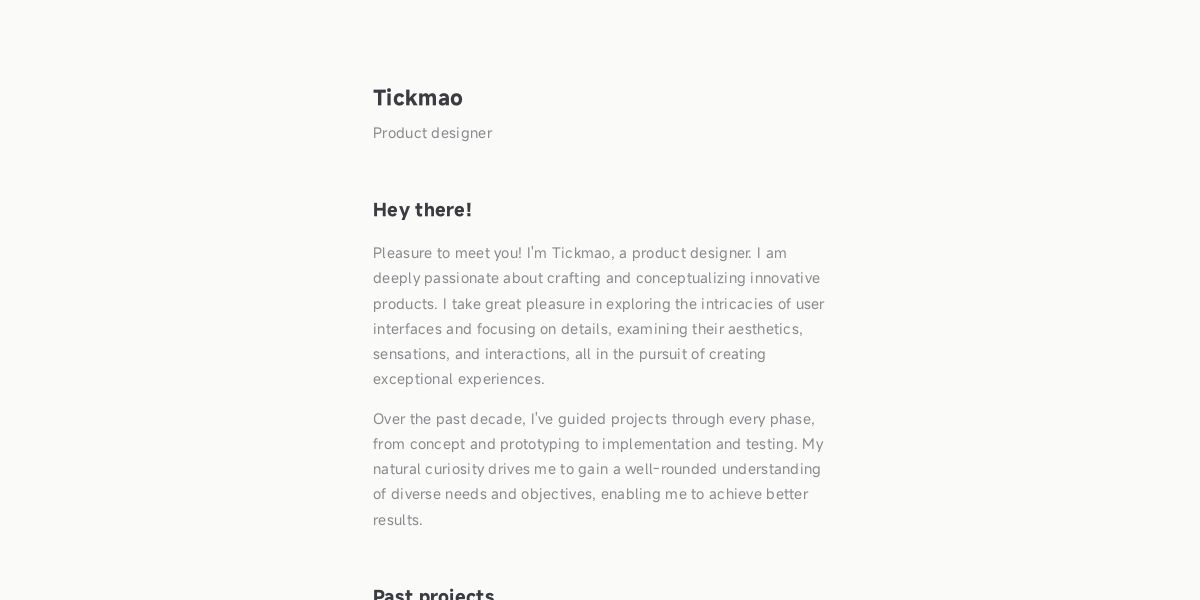Click the hyphenated word "well-rounded"
Viewport: 1200px width, 600px height.
671,469
